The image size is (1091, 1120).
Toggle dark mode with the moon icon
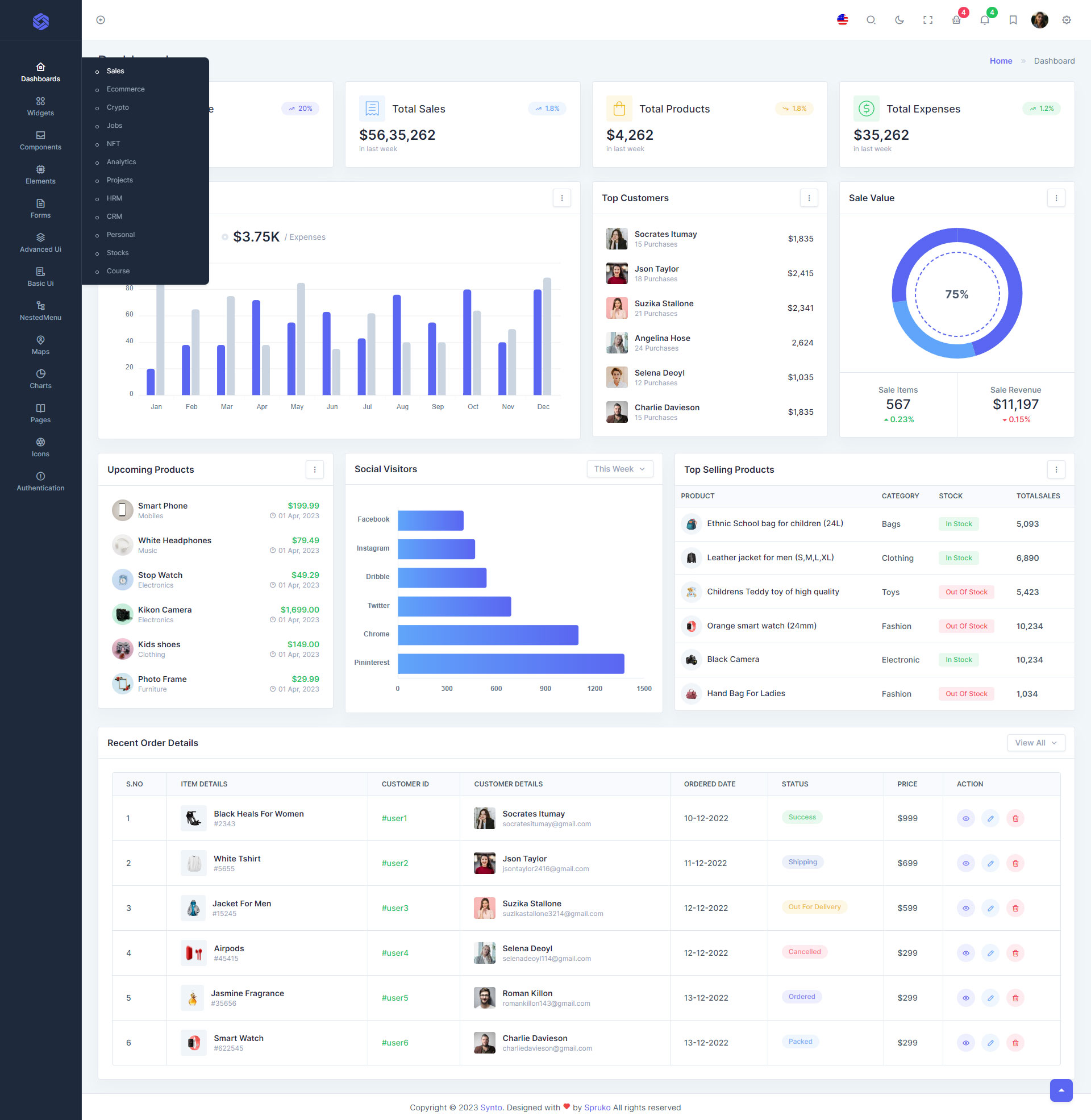coord(899,20)
